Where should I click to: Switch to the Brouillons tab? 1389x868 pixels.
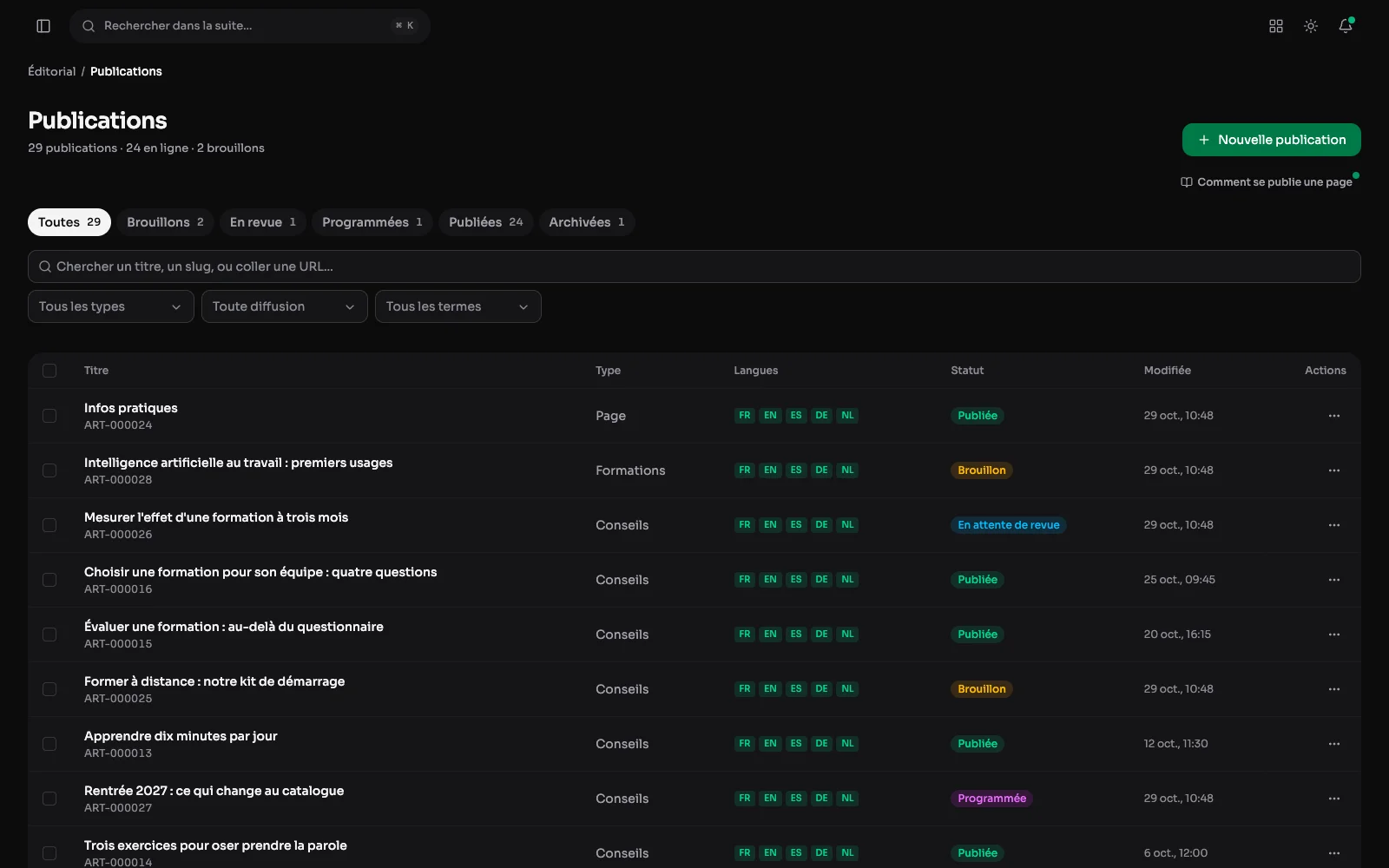point(165,222)
